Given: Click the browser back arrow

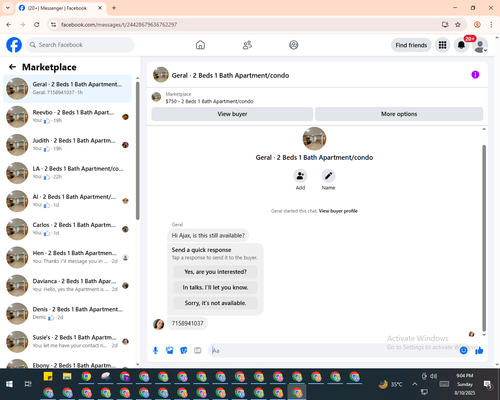Looking at the screenshot, I should pos(9,25).
